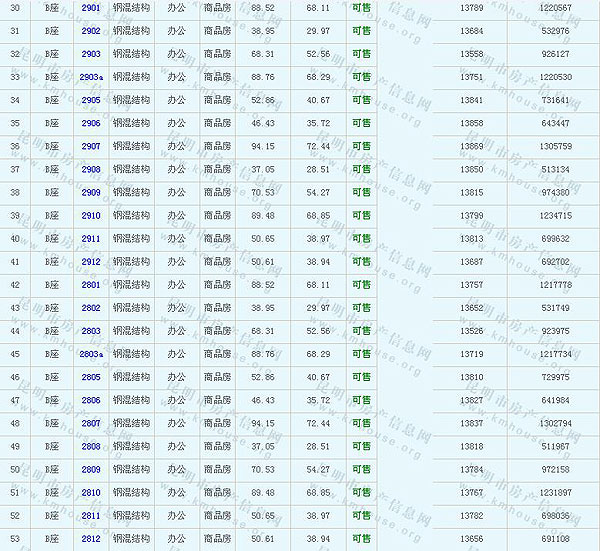The height and width of the screenshot is (551, 600).
Task: Click the 2907 room link
Action: (91, 146)
